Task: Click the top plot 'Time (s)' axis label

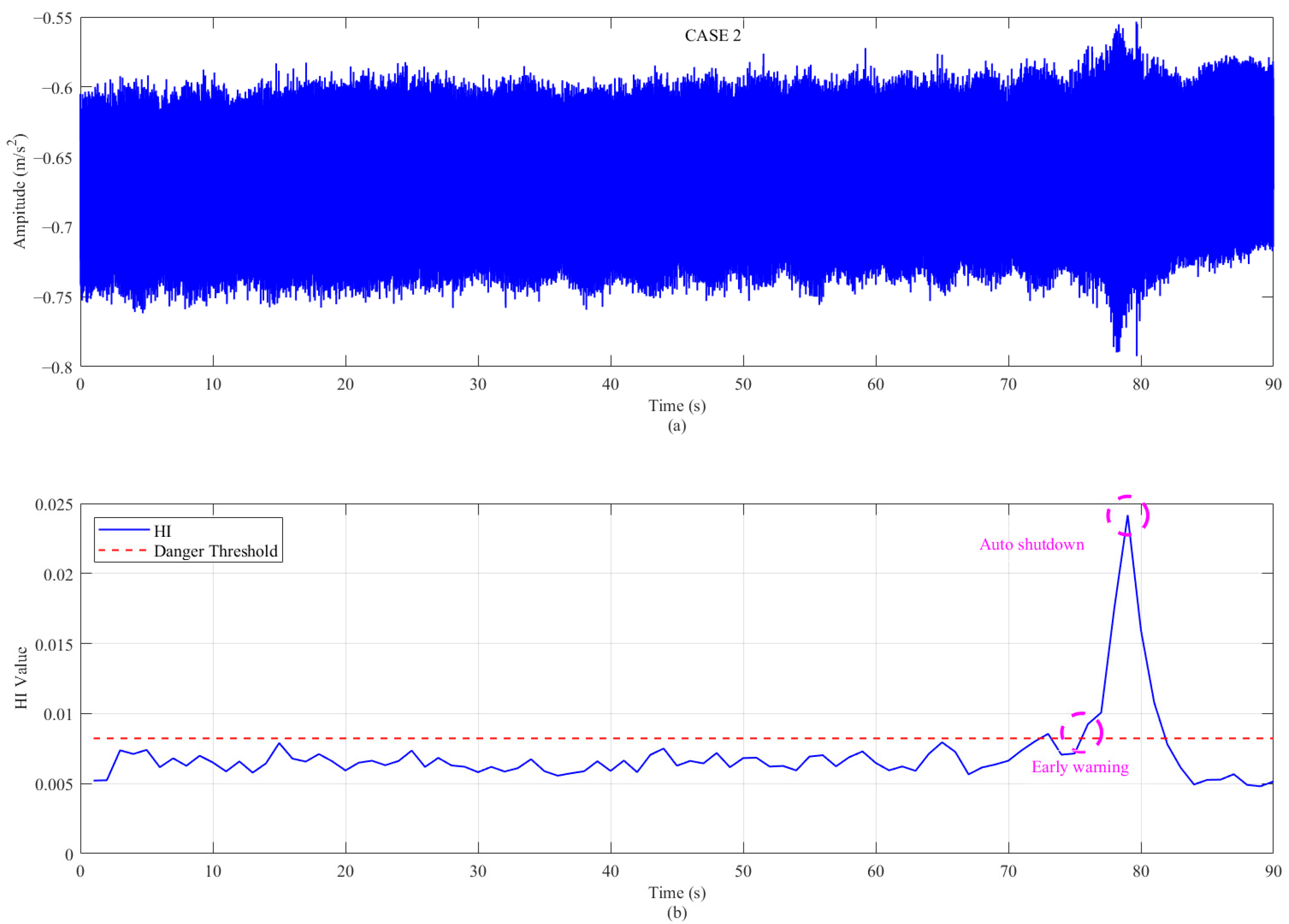Action: click(677, 406)
